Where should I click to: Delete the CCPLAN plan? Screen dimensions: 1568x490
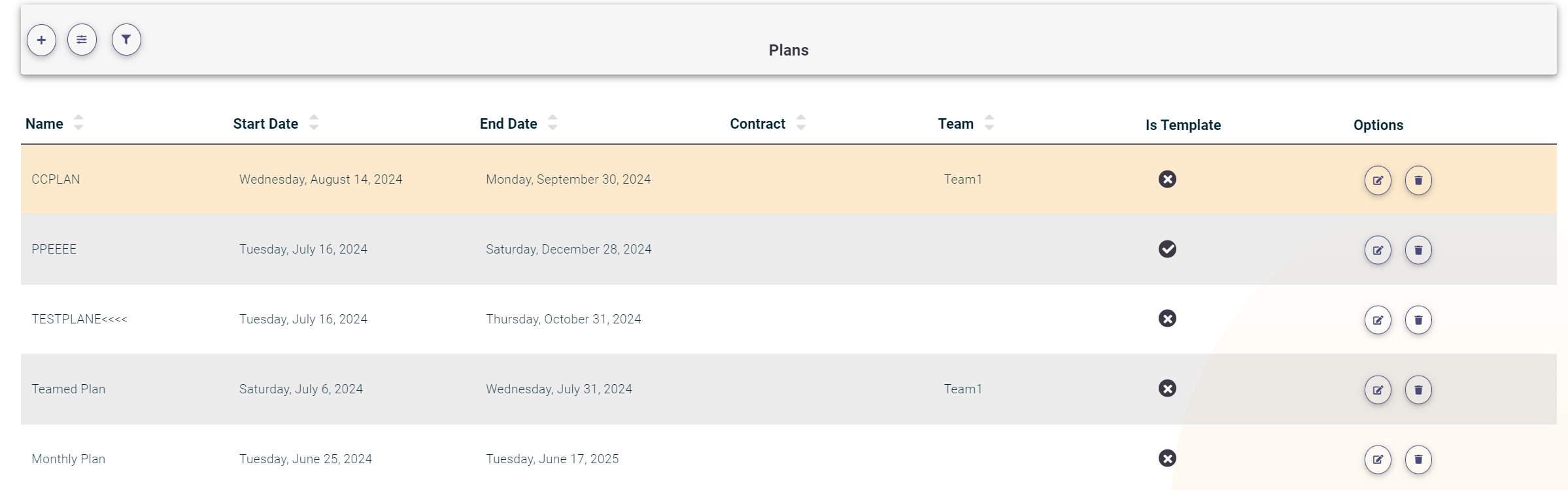coord(1418,180)
